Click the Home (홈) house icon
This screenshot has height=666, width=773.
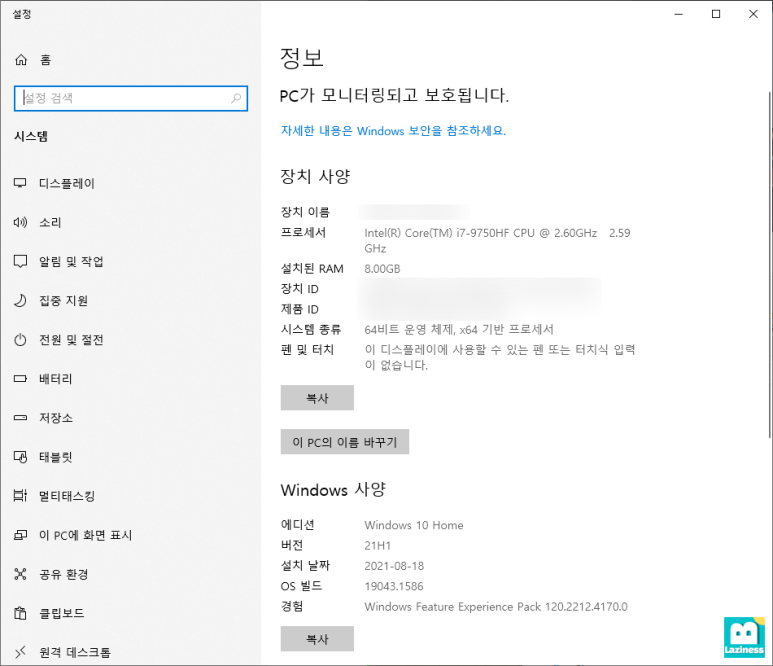tap(21, 60)
